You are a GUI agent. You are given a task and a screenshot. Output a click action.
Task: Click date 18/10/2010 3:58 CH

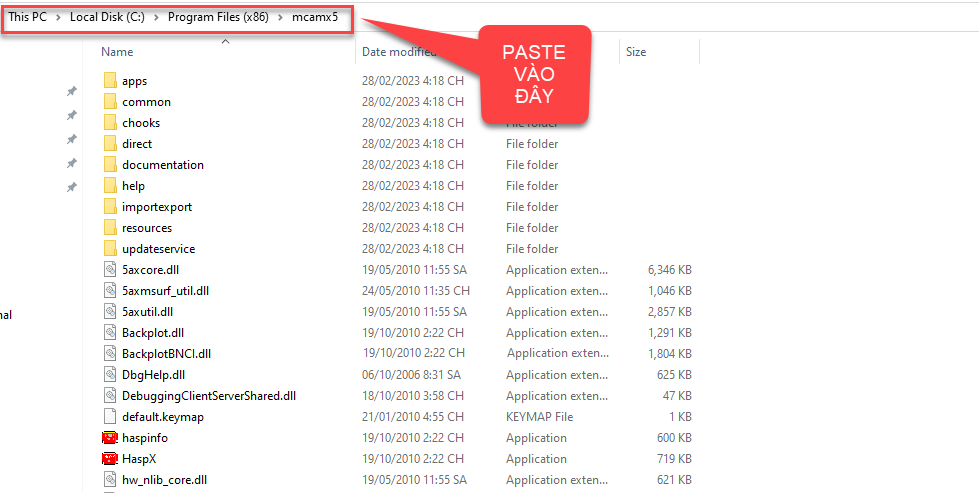click(413, 396)
